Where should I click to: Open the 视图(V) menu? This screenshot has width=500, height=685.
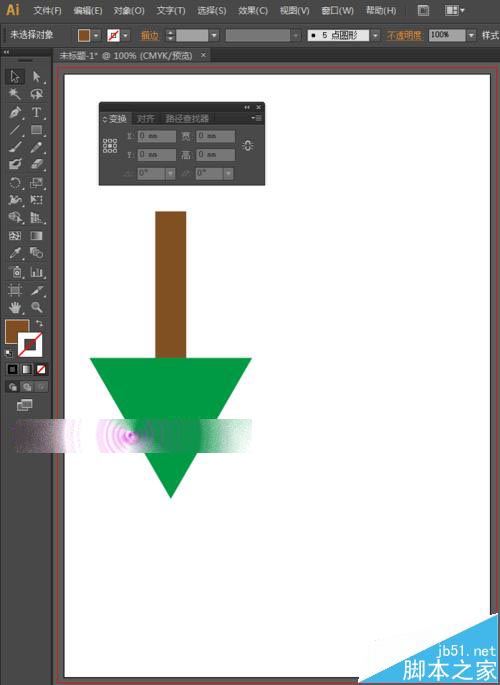294,10
